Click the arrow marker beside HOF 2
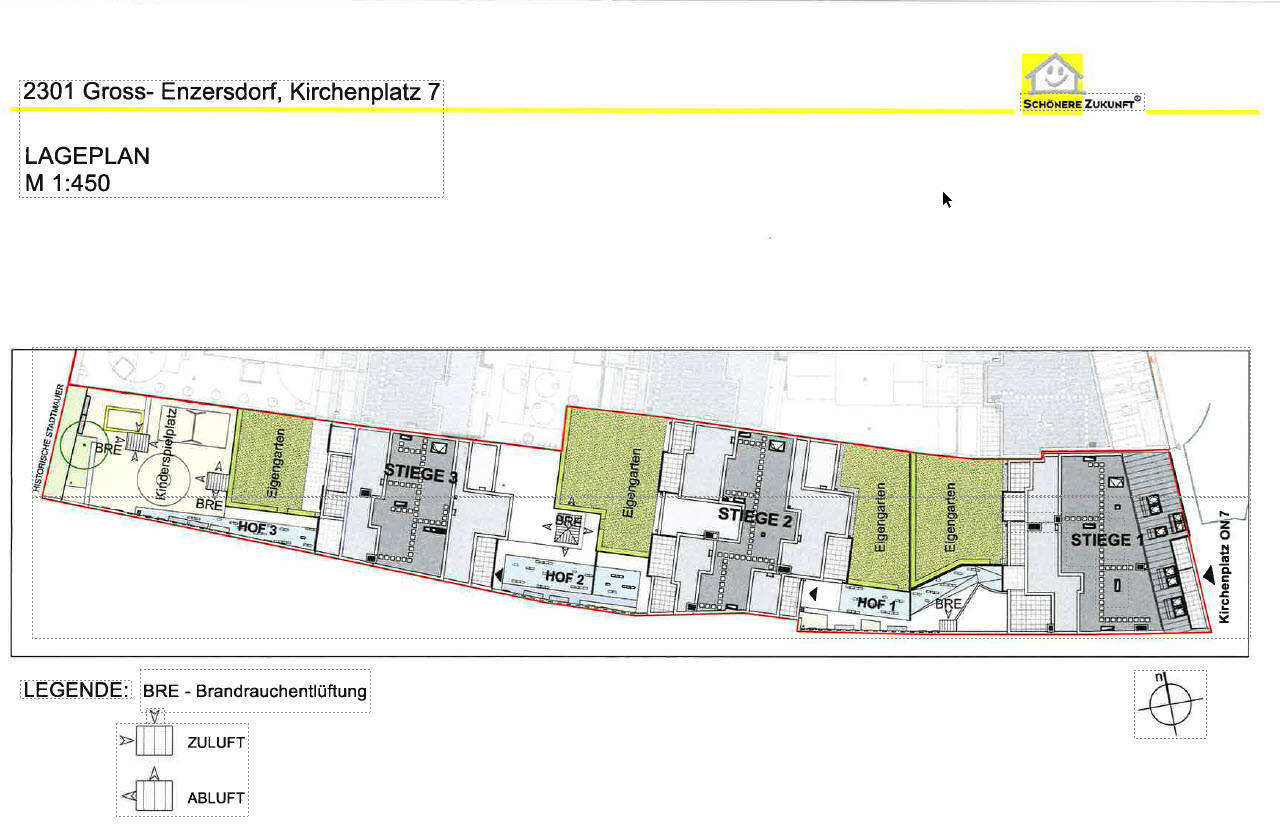The image size is (1280, 826). (x=497, y=574)
